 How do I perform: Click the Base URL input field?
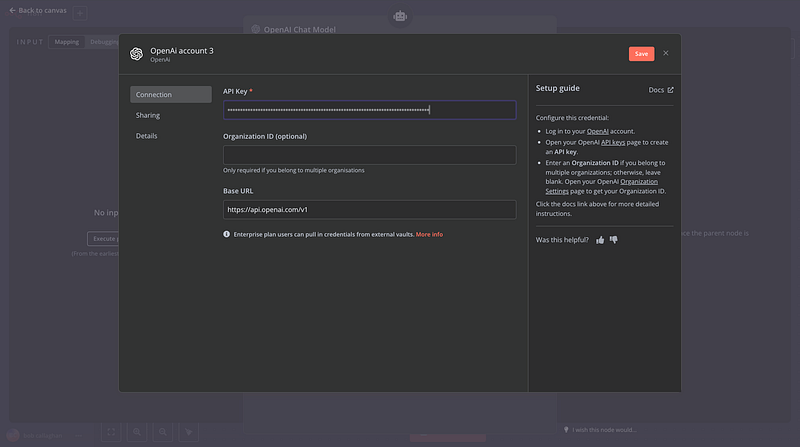pos(369,210)
